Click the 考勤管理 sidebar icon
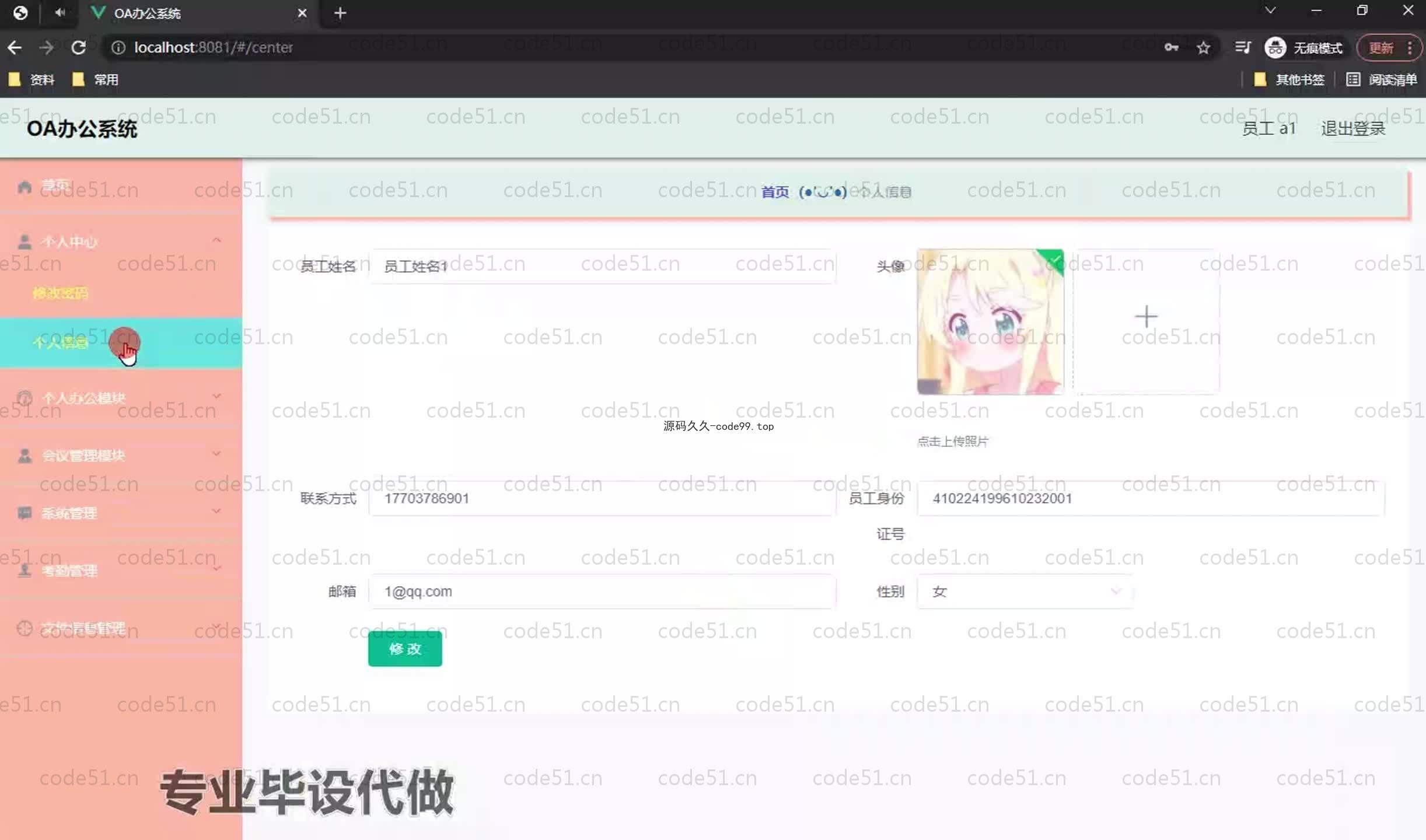The width and height of the screenshot is (1426, 840). tap(25, 570)
